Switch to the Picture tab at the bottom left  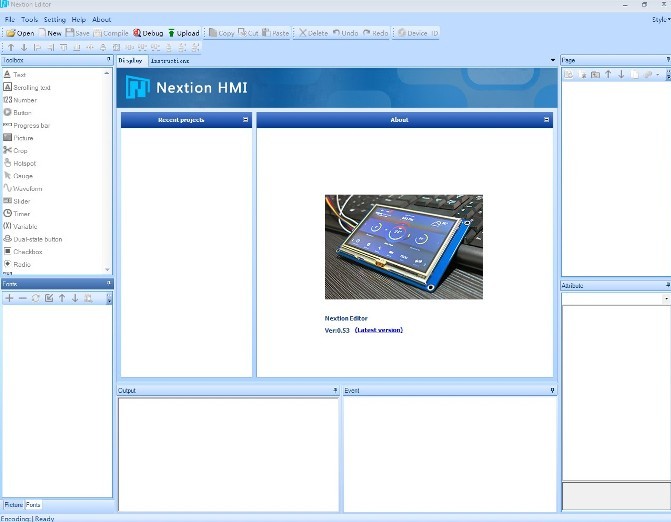[x=14, y=505]
